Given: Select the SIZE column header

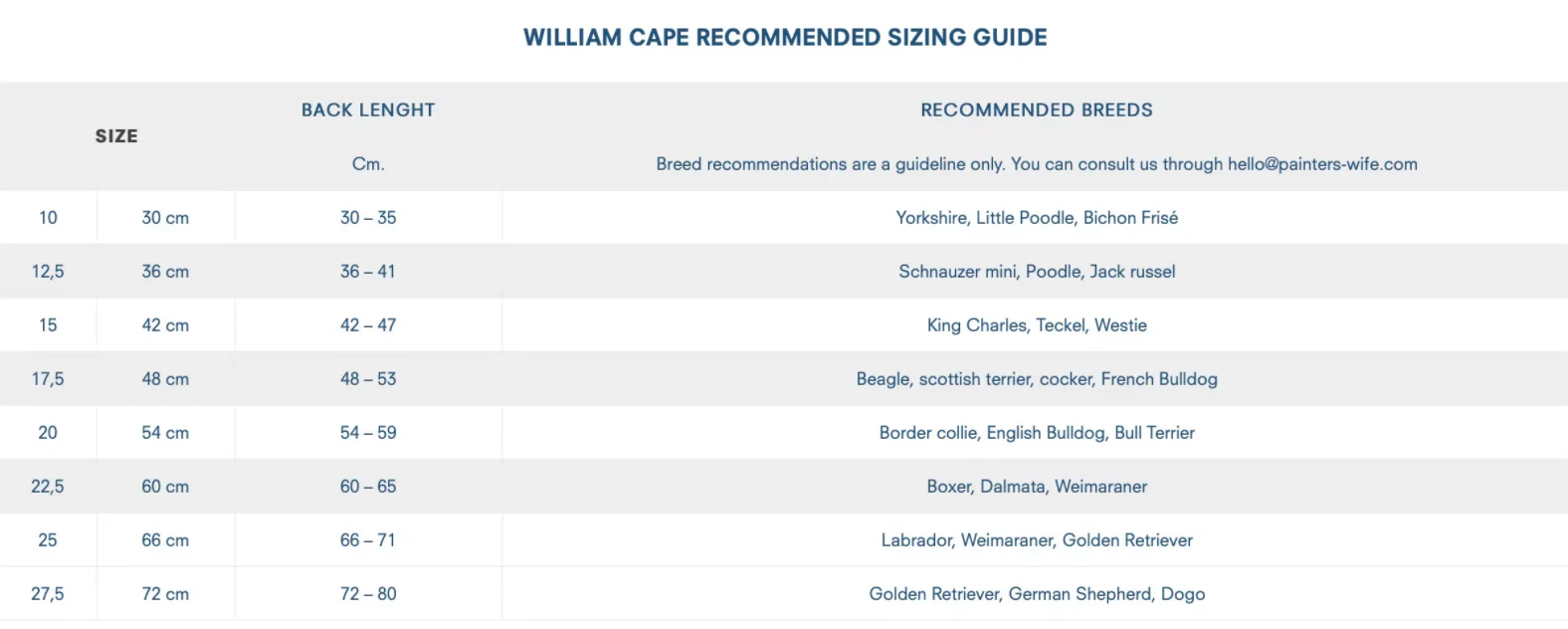Looking at the screenshot, I should click(x=116, y=136).
